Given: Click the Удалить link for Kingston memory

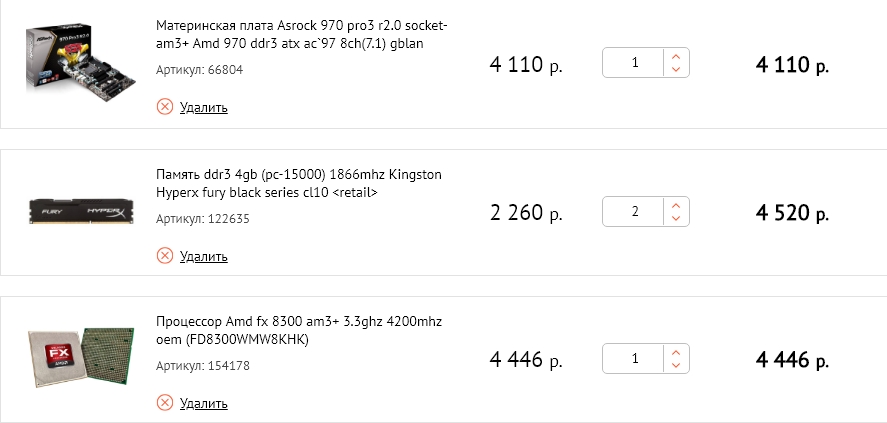Looking at the screenshot, I should tap(204, 257).
